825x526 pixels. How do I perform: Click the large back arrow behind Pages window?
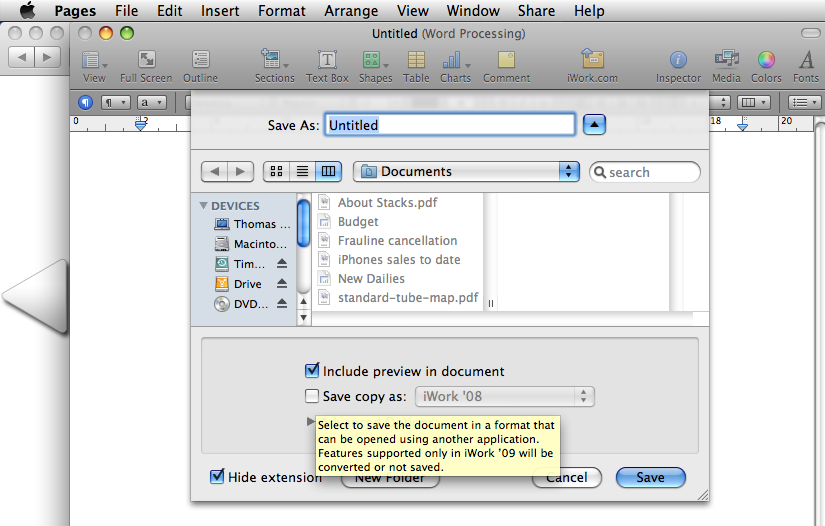pos(35,296)
